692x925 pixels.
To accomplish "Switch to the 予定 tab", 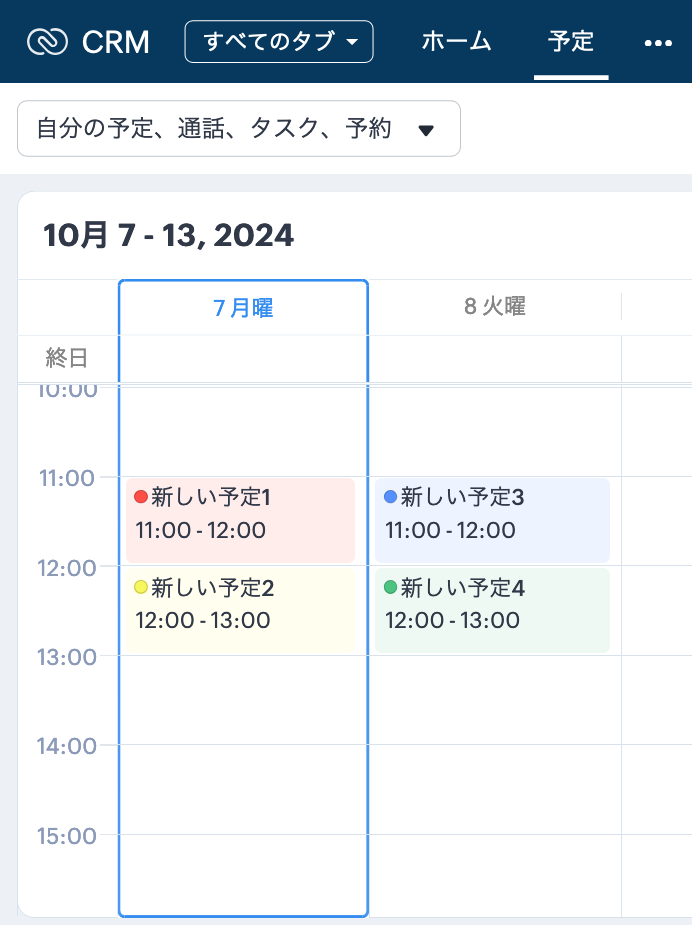I will 571,42.
